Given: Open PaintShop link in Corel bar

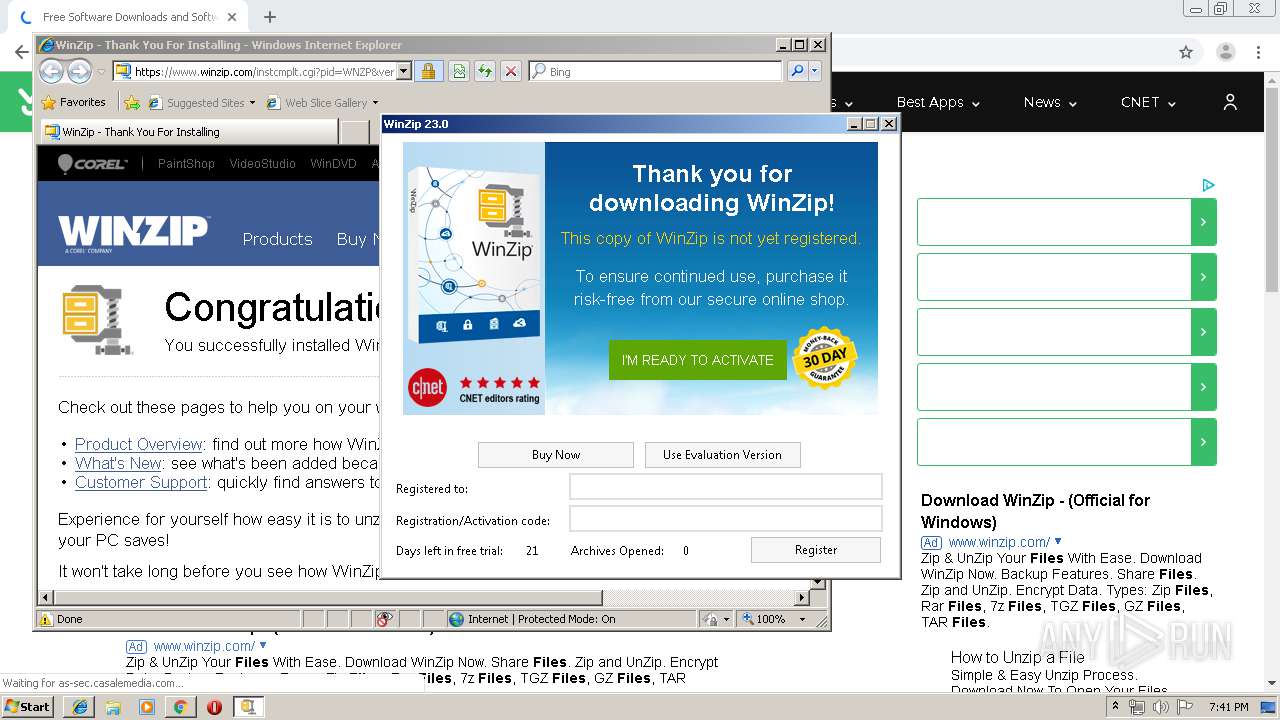Looking at the screenshot, I should click(186, 164).
